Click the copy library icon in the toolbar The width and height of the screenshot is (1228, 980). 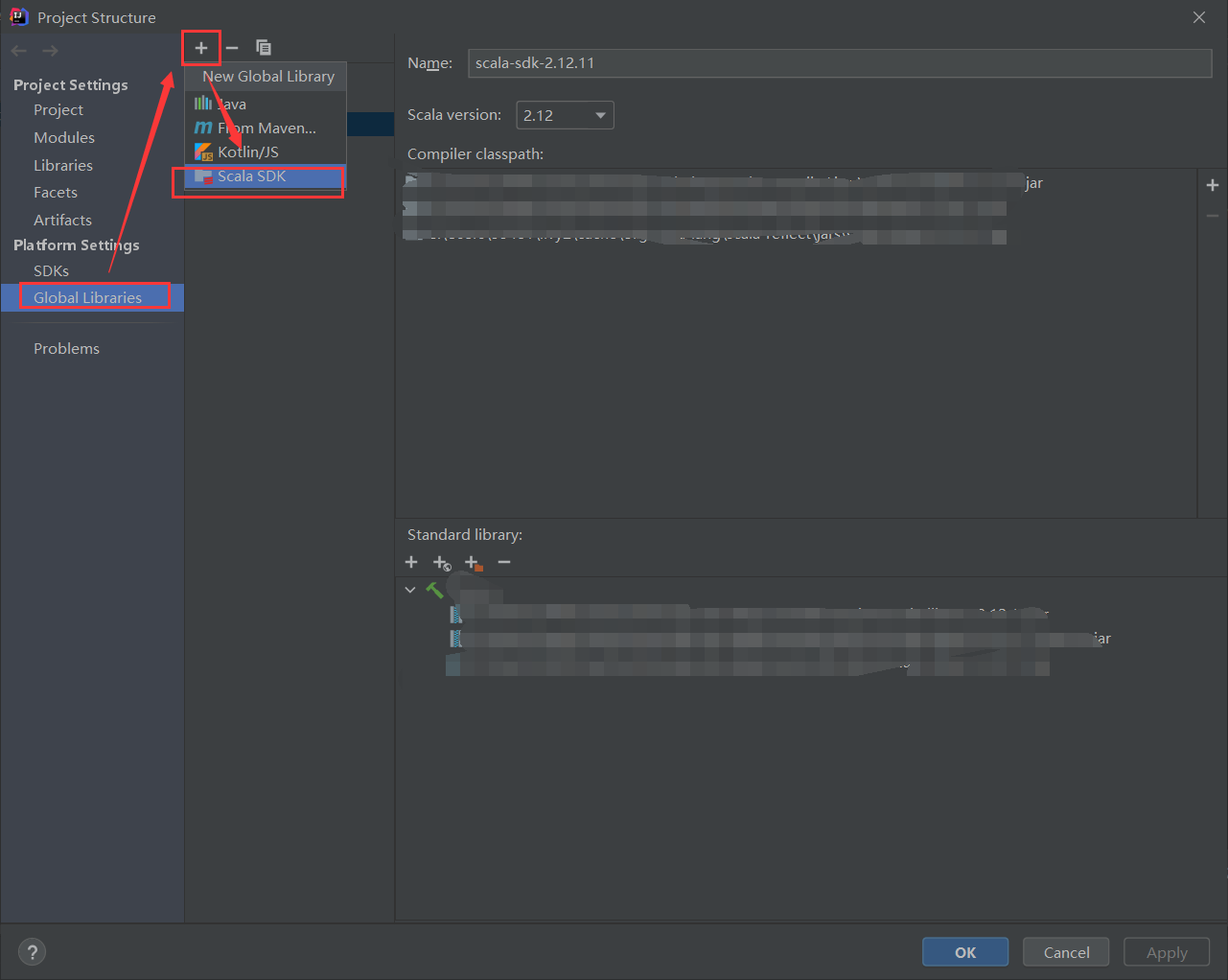point(264,47)
